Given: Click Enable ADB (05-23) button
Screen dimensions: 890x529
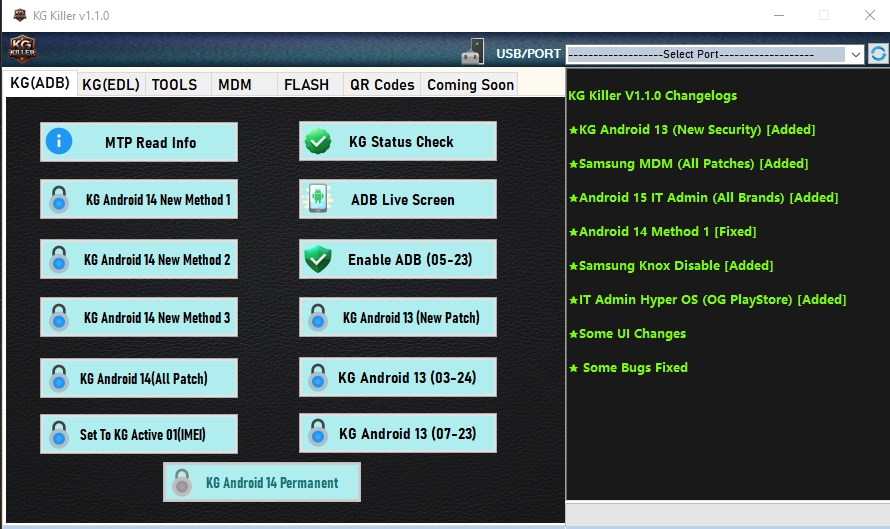Looking at the screenshot, I should tap(398, 259).
